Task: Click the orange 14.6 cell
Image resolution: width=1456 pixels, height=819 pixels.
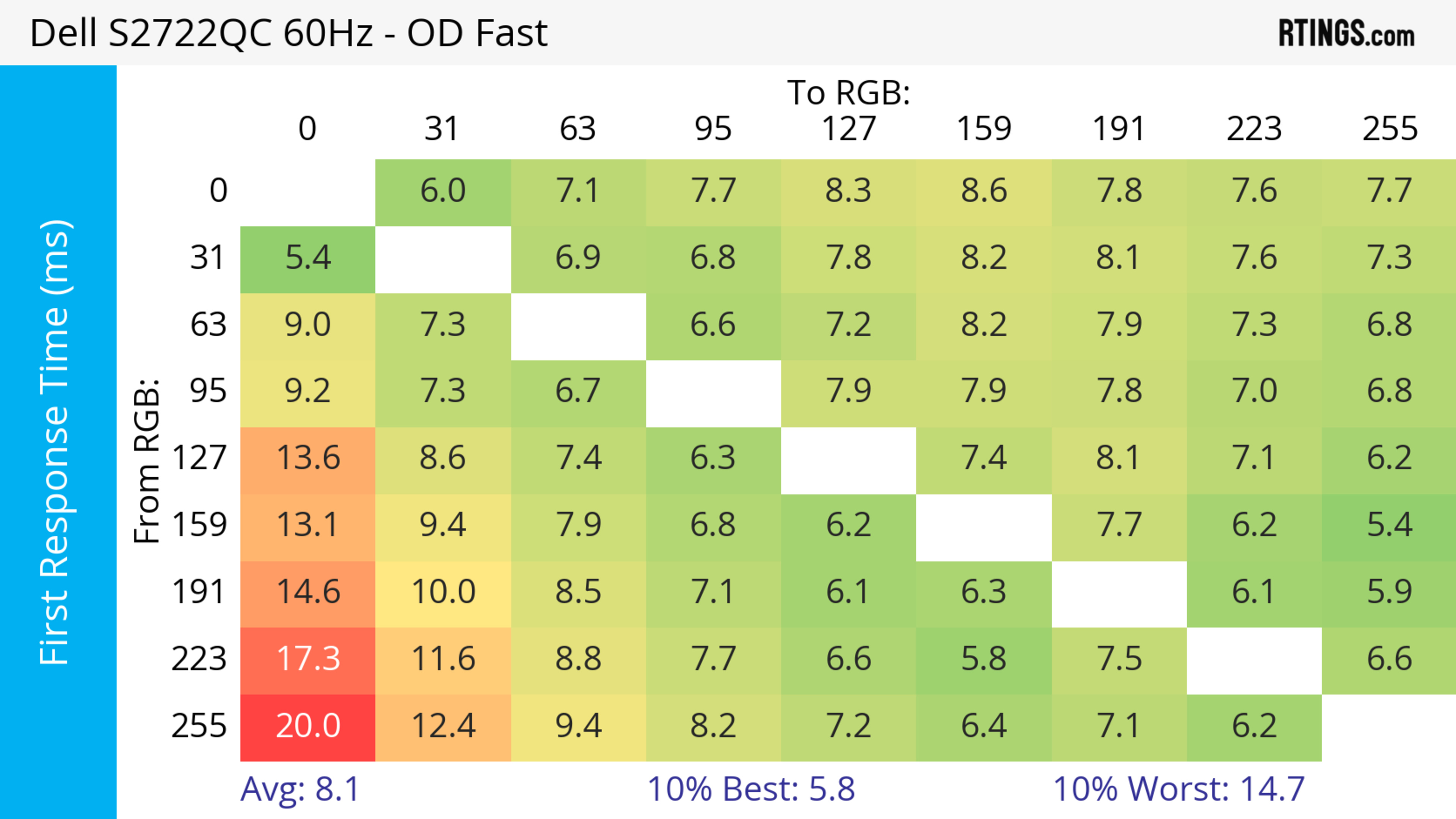Action: [x=308, y=592]
